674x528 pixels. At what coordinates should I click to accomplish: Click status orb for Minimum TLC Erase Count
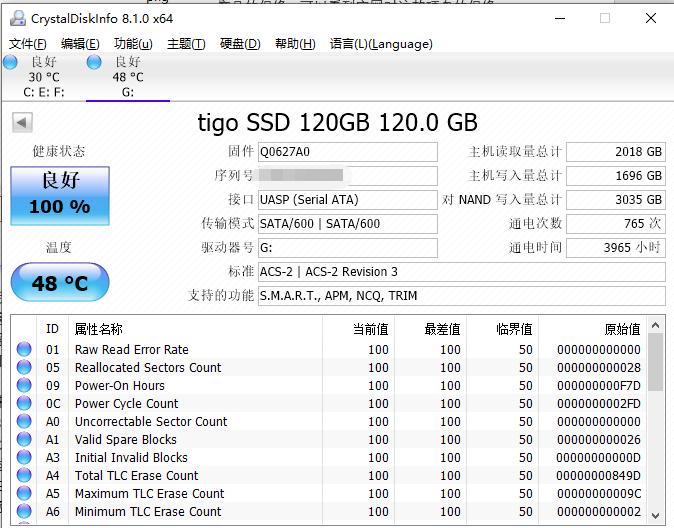pyautogui.click(x=24, y=511)
